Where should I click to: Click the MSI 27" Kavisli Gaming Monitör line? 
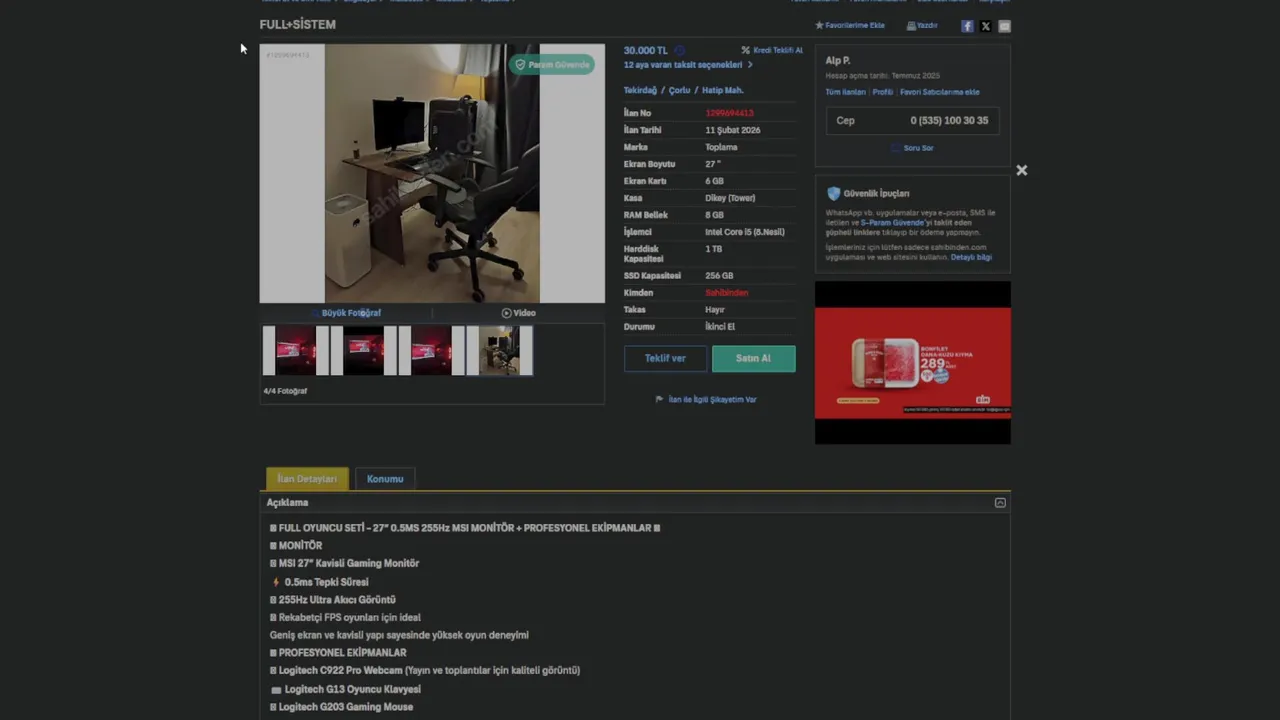[x=344, y=563]
